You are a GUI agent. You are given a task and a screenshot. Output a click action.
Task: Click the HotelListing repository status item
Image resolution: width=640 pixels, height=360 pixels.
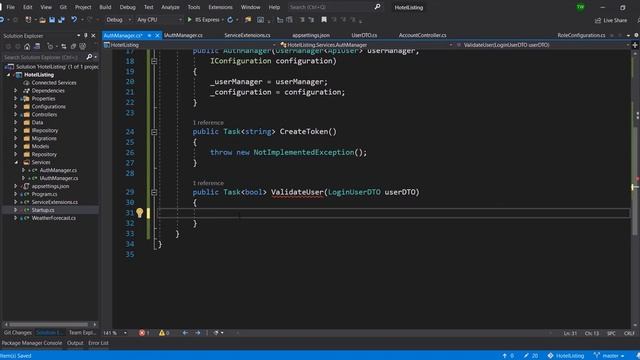[x=566, y=356]
